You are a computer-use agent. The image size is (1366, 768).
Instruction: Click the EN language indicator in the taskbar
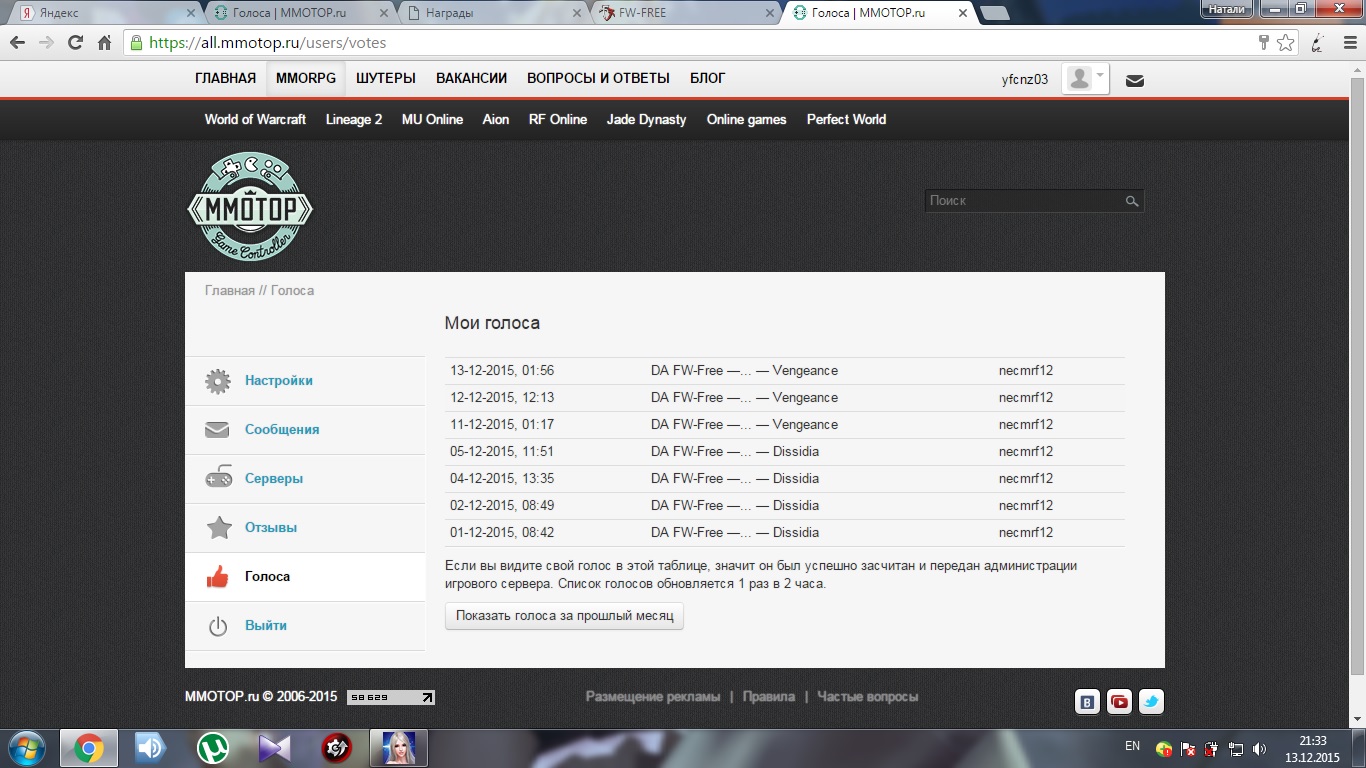coord(1132,746)
